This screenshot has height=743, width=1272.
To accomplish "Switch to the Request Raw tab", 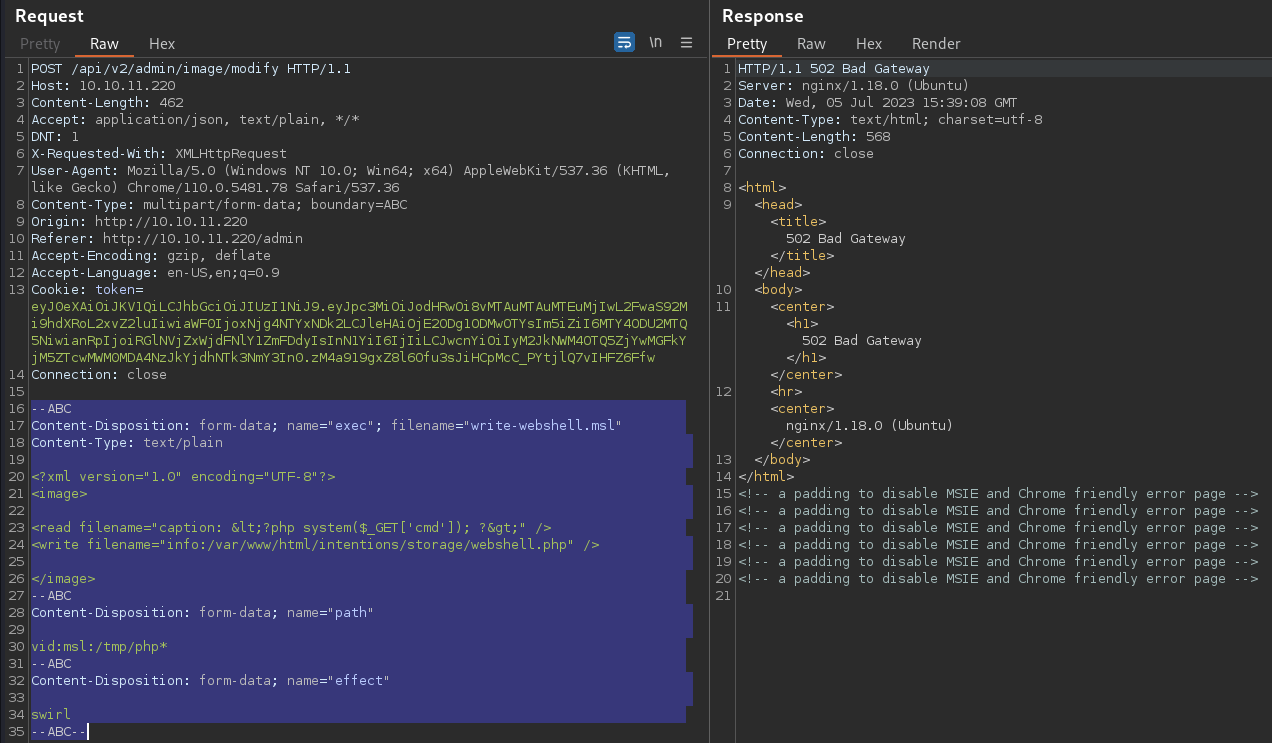I will [104, 44].
